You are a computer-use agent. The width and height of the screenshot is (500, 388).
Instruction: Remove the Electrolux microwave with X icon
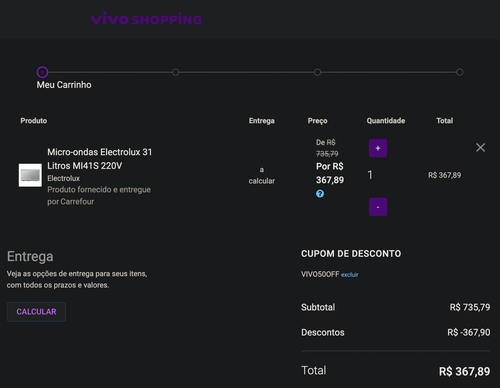[480, 147]
